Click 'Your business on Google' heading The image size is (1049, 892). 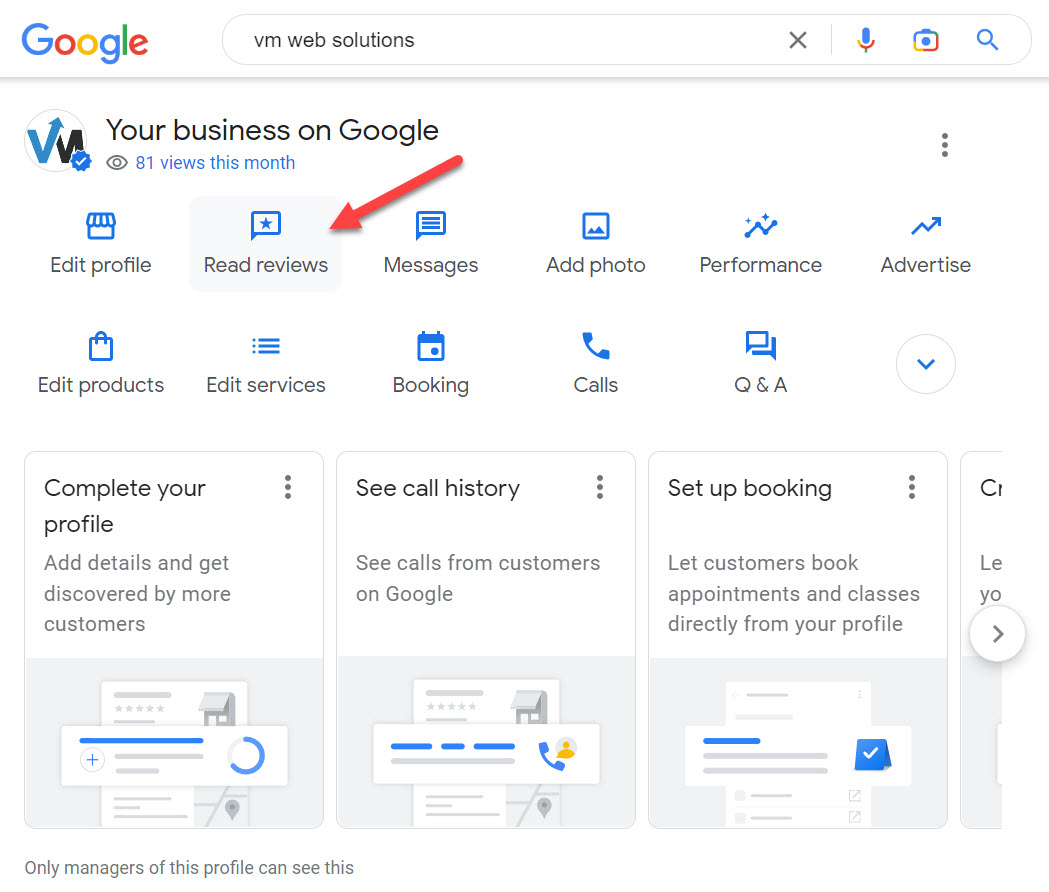(x=272, y=130)
